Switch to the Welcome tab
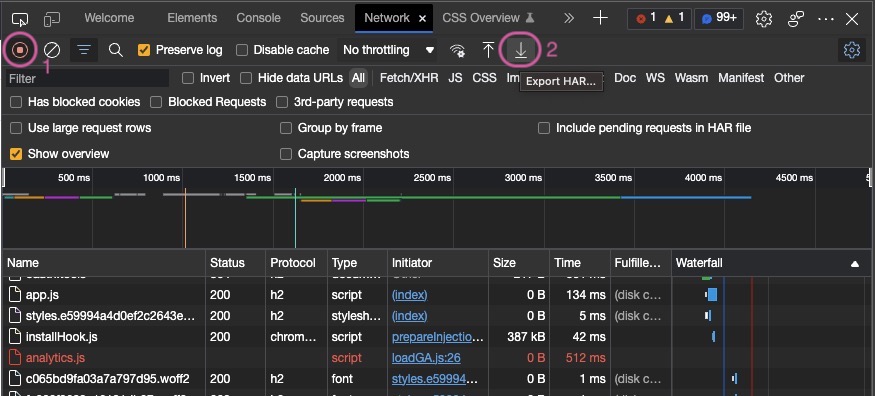The image size is (875, 396). click(x=109, y=18)
